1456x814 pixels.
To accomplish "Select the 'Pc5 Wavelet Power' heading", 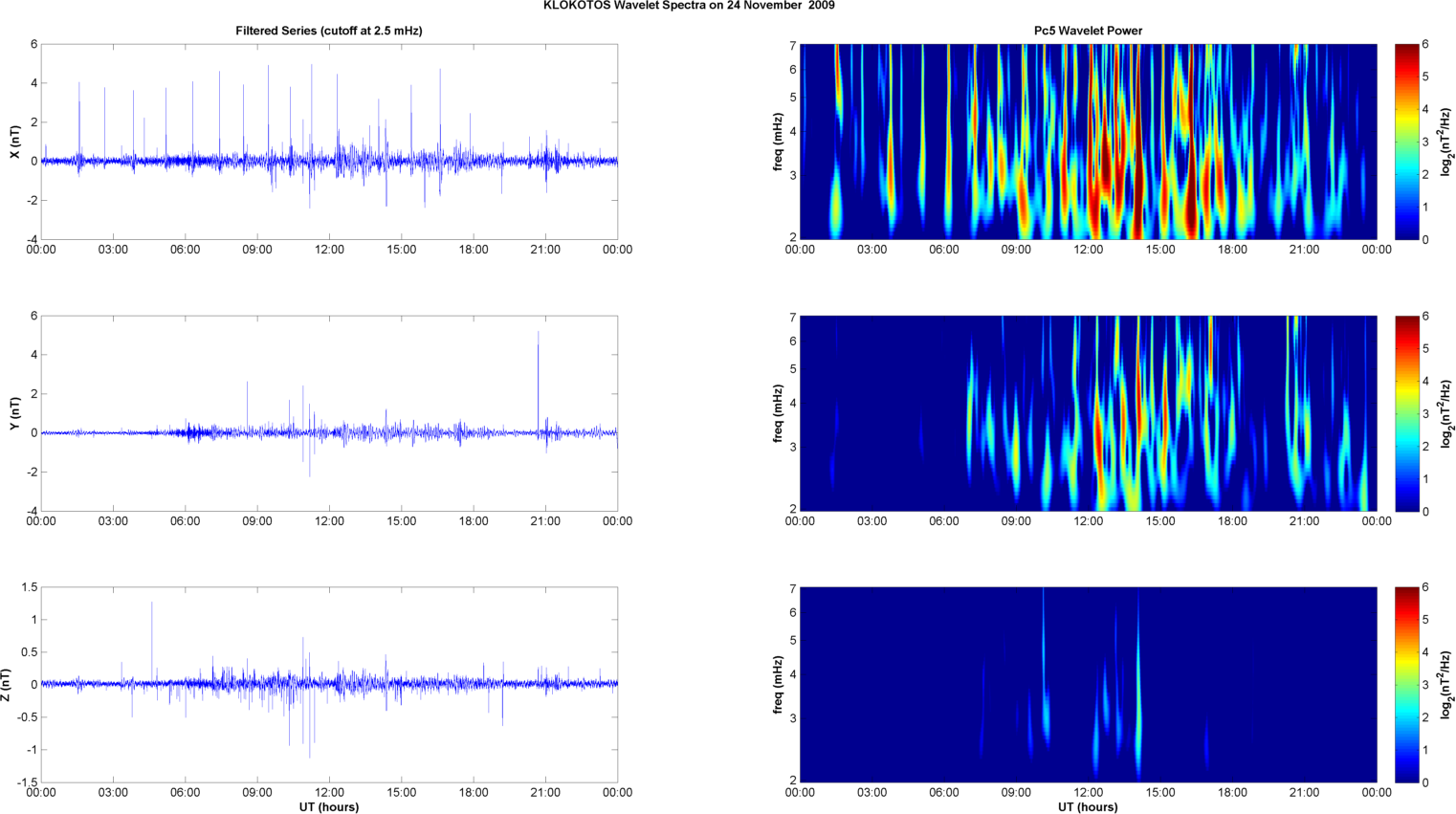I will coord(1088,31).
